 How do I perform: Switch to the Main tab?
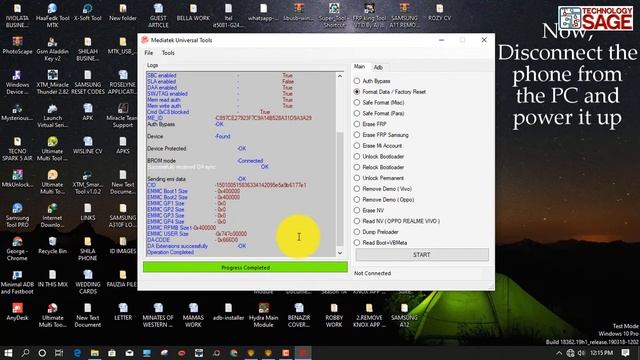[359, 67]
